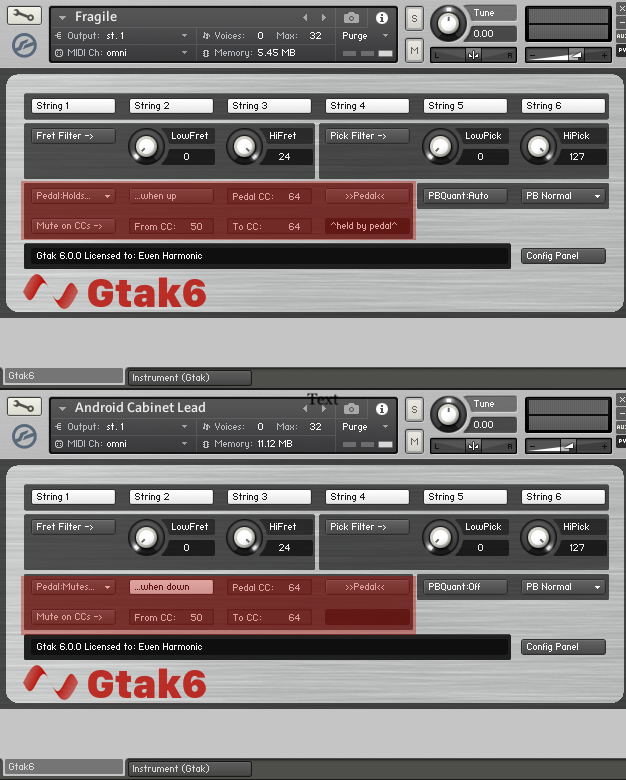Toggle '...when down' in Android Cabinet Lead
The height and width of the screenshot is (780, 626).
[172, 587]
